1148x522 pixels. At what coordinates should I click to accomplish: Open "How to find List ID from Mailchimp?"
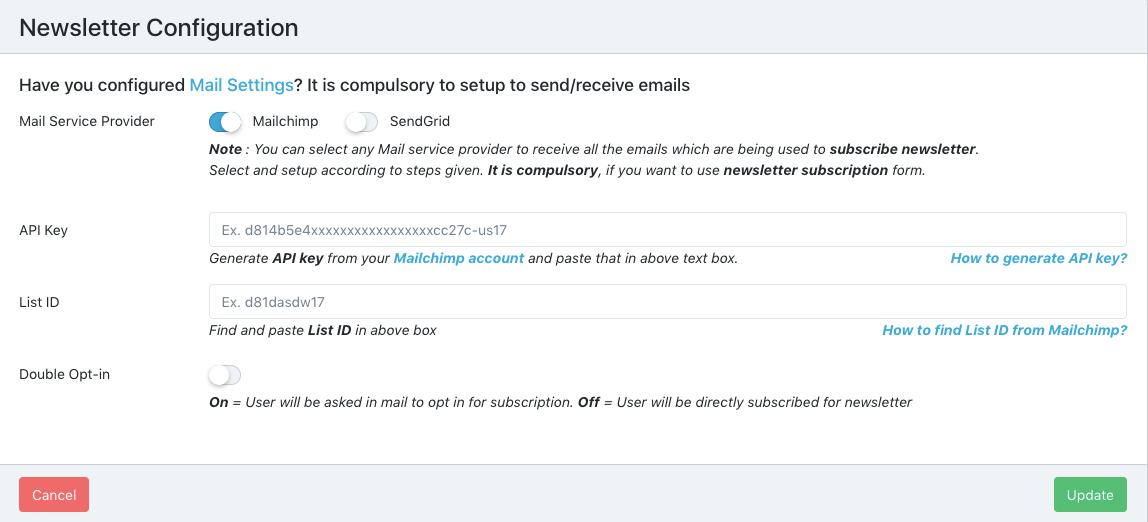pos(1004,330)
